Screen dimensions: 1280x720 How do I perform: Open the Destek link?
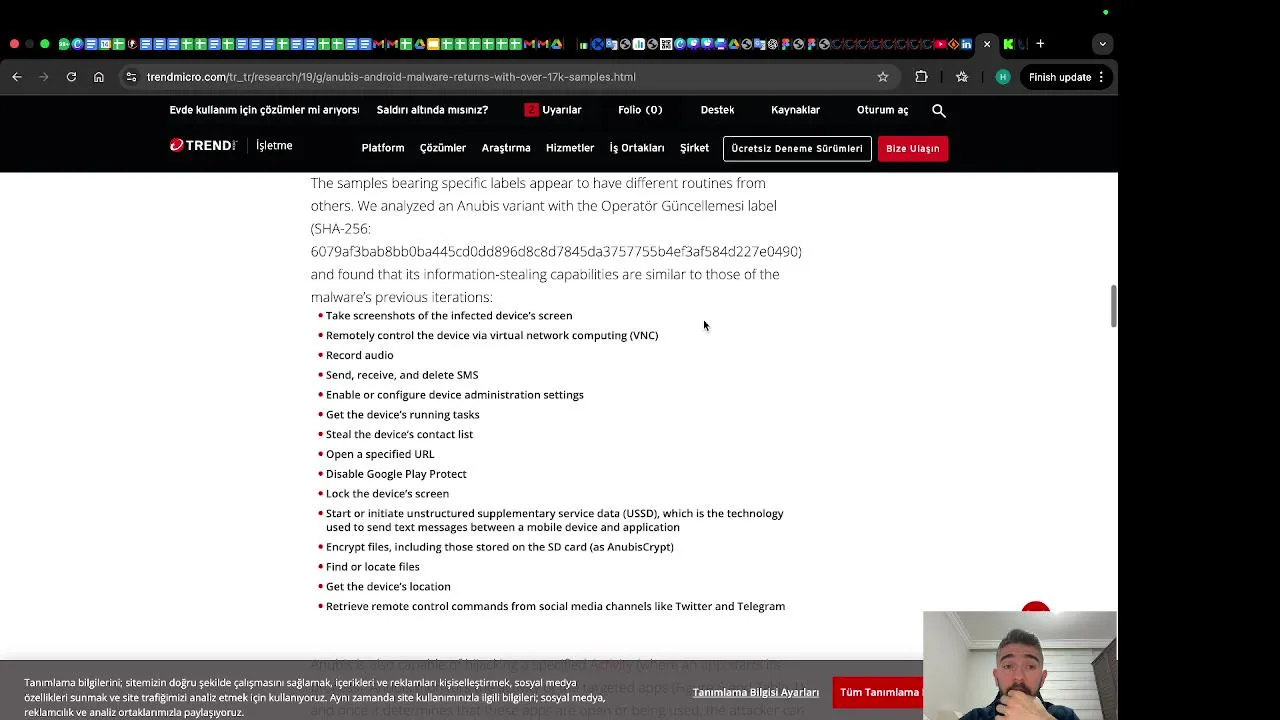(x=717, y=110)
